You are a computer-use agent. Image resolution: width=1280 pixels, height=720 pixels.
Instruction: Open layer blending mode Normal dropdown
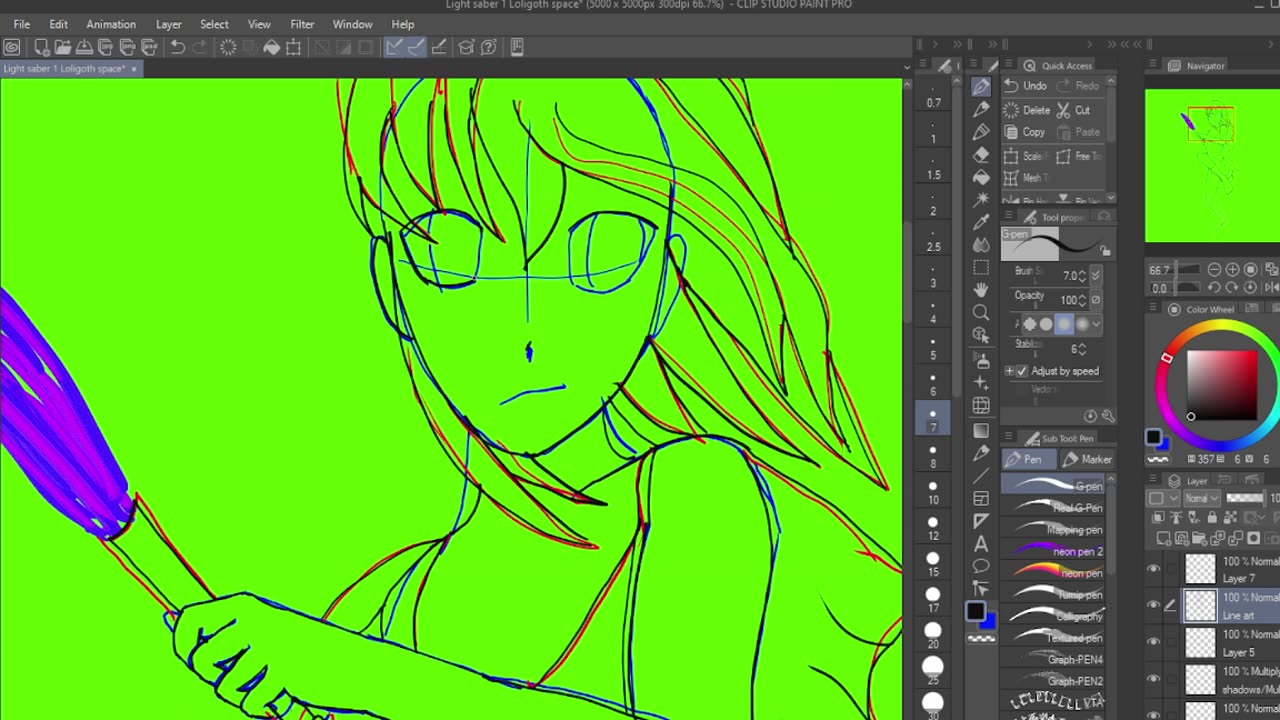point(1202,498)
